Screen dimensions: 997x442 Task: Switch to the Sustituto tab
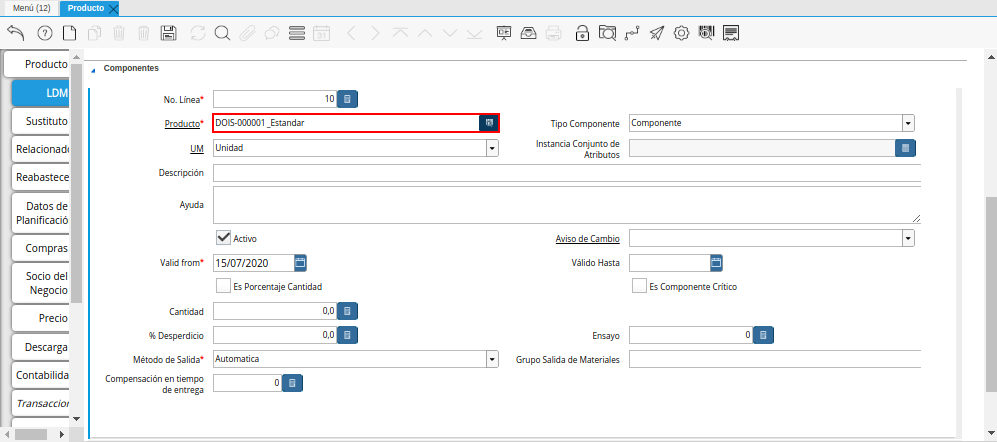pos(41,121)
